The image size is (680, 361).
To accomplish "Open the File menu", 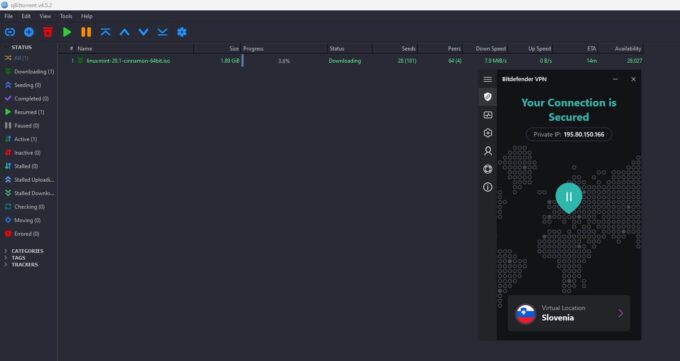I will click(9, 16).
